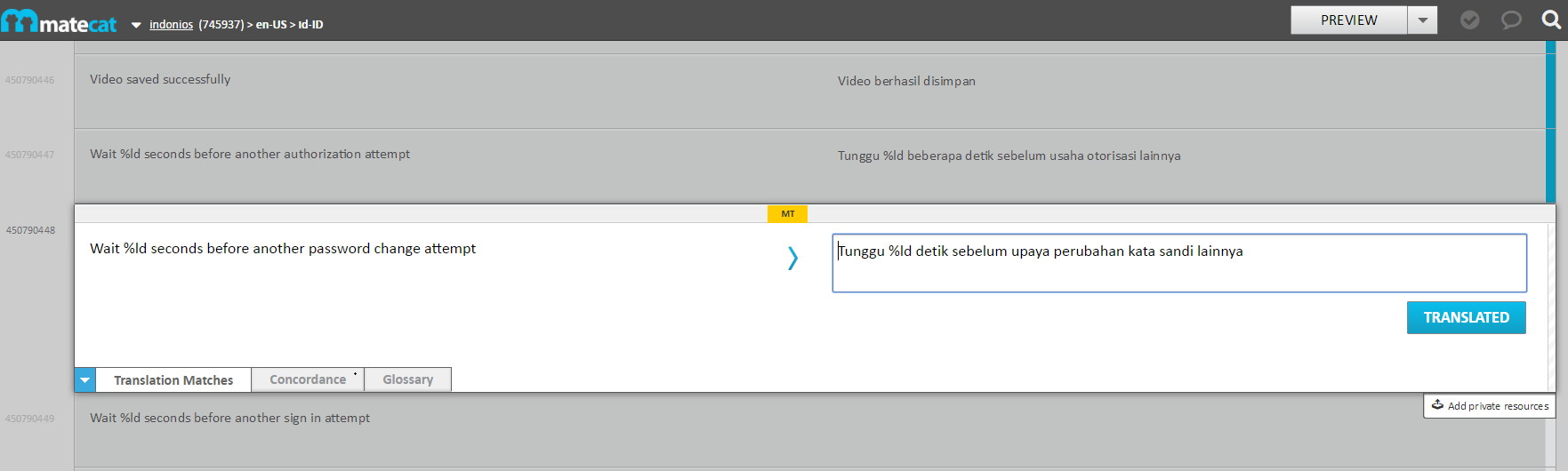Click the TRANSLATED button
Screen dimensions: 1568x471
click(x=1466, y=317)
